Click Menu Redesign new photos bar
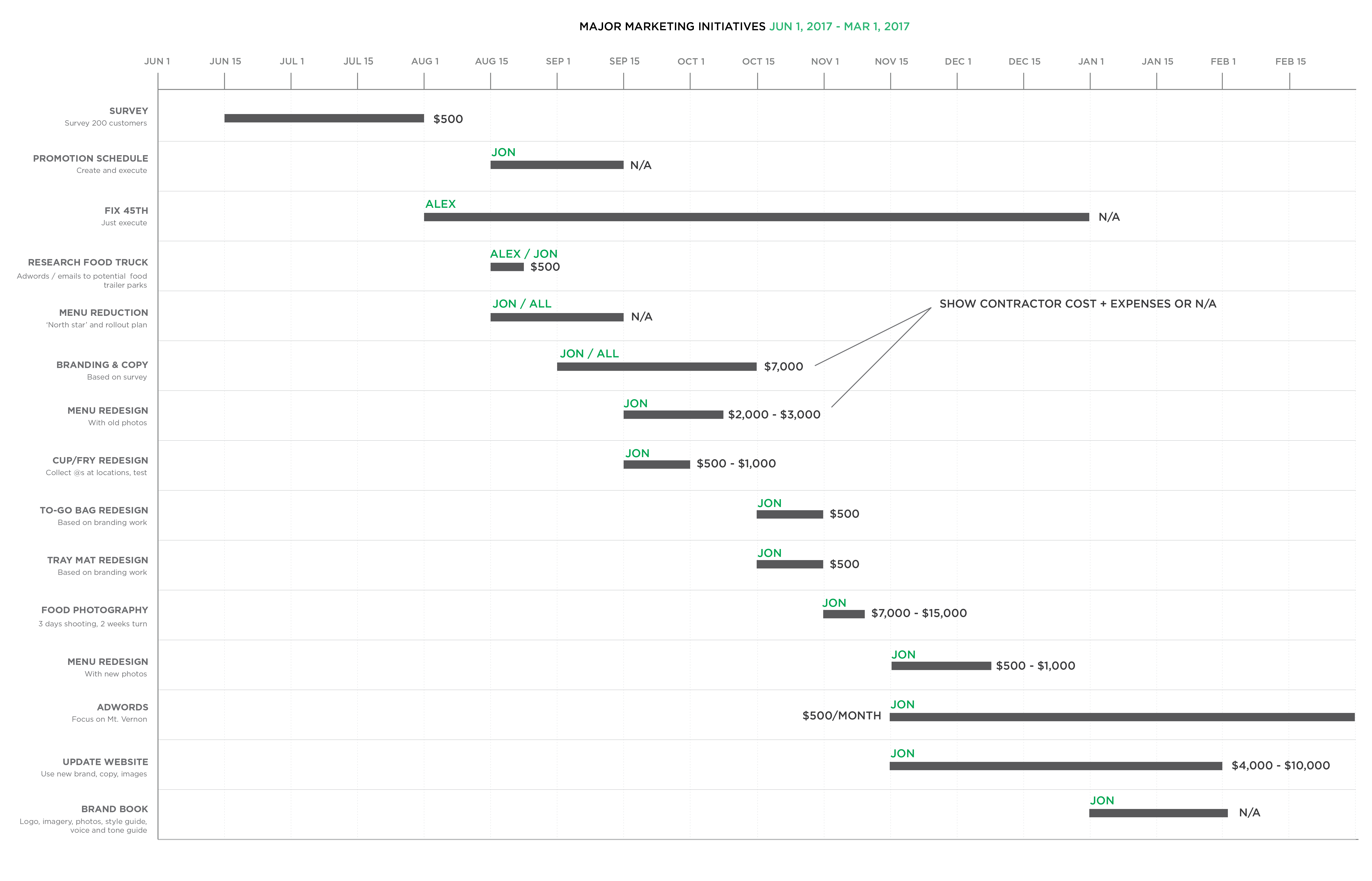 coord(941,666)
